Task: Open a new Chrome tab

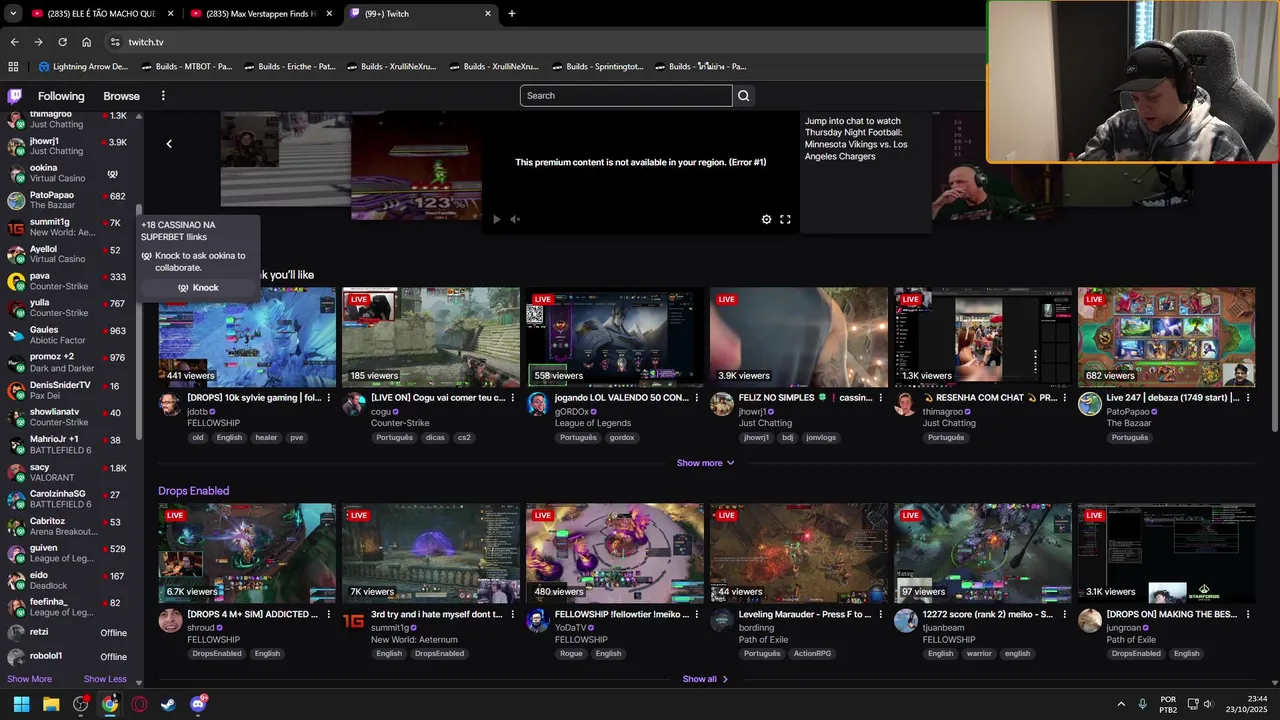Action: click(x=512, y=14)
